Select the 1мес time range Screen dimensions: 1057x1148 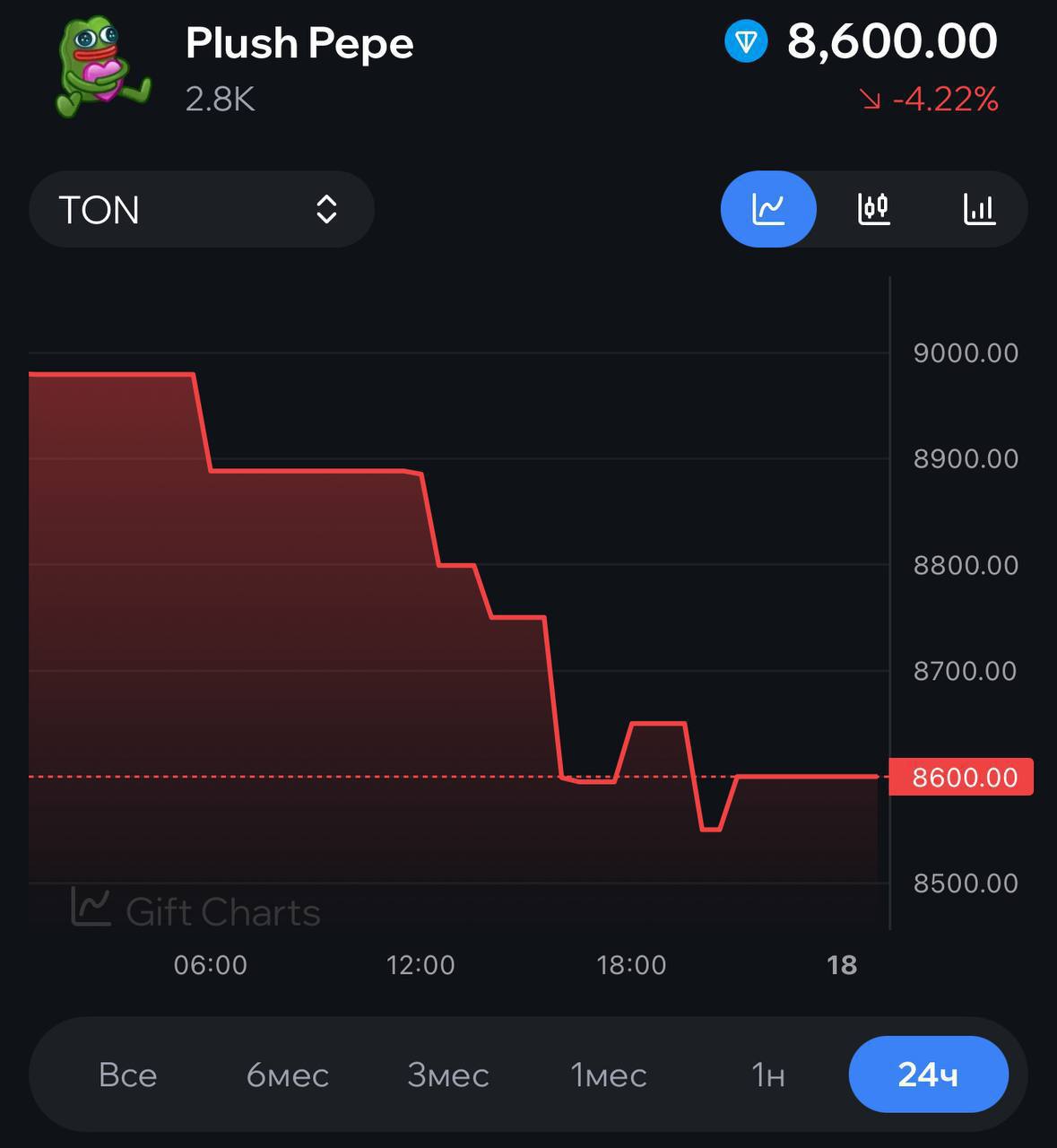609,1074
